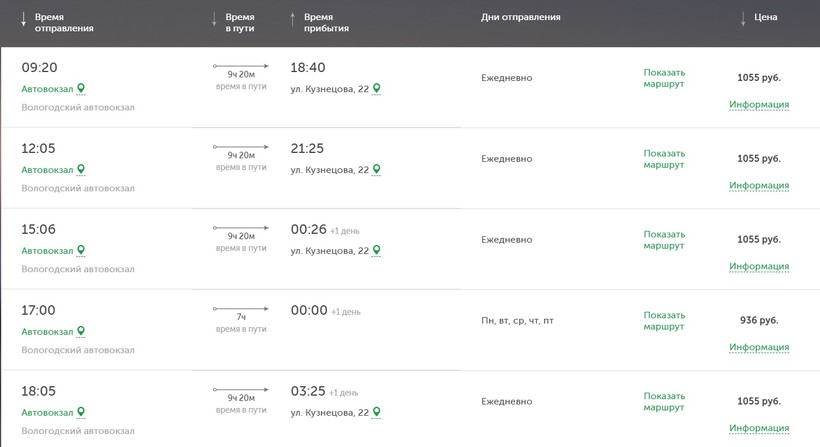This screenshot has height=447, width=820.
Task: Click map pin next to 21:25 arrival address
Action: click(377, 169)
